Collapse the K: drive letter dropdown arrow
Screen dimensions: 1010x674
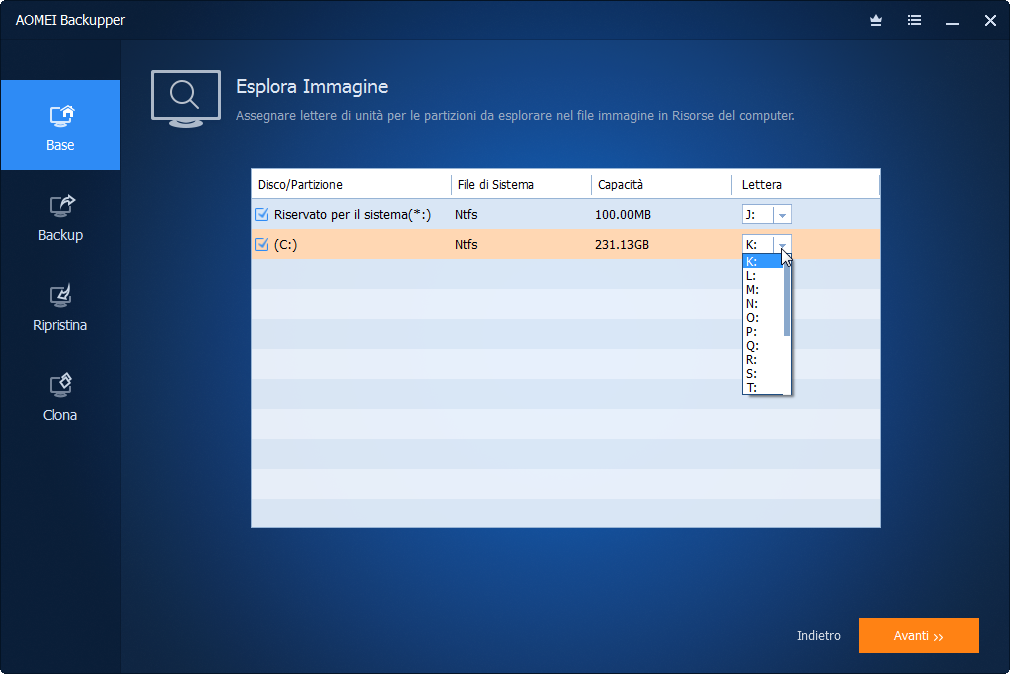pyautogui.click(x=782, y=245)
